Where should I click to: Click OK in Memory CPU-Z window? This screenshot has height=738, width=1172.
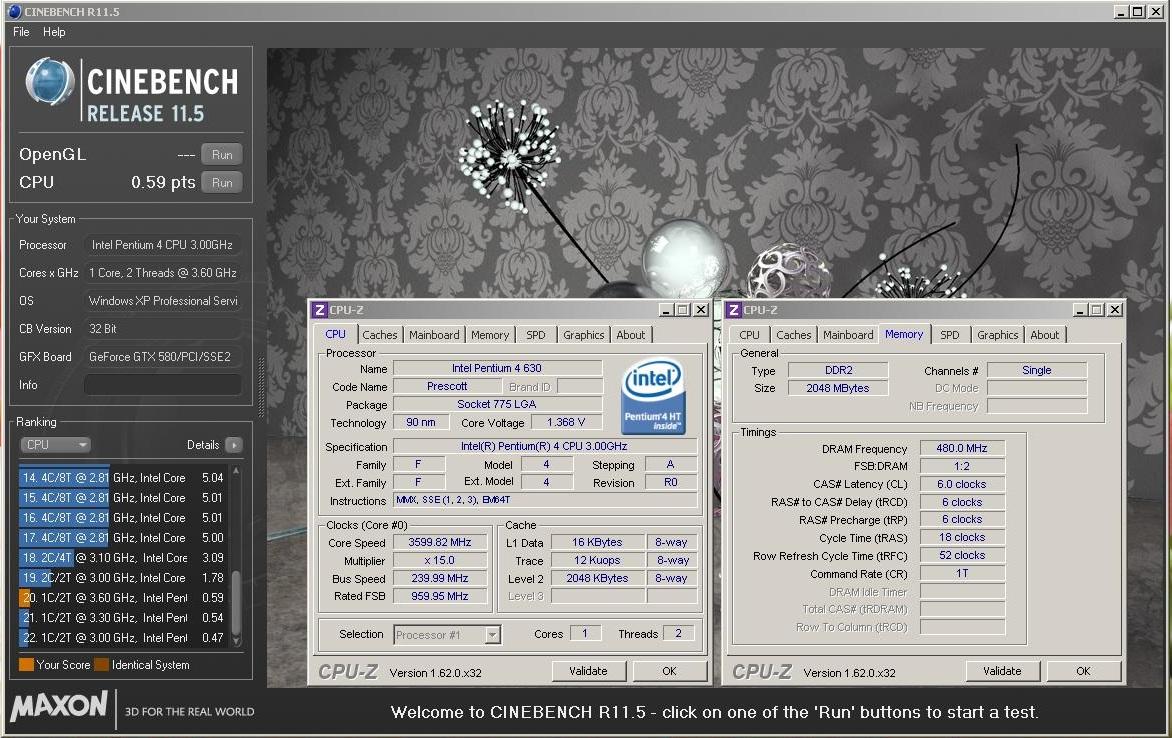coord(1083,671)
